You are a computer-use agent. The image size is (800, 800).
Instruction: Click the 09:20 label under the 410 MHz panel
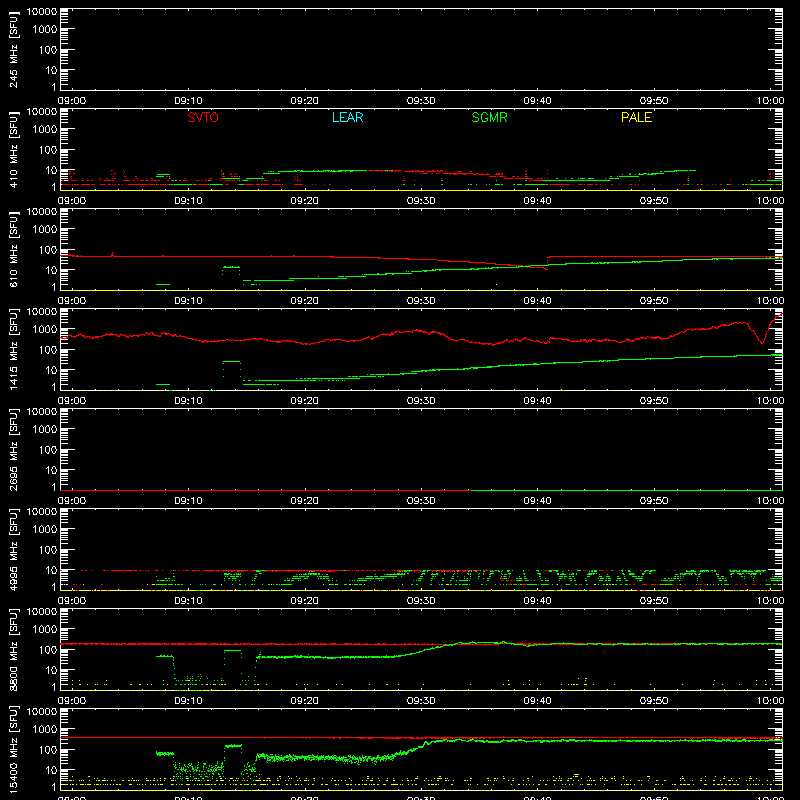(305, 201)
